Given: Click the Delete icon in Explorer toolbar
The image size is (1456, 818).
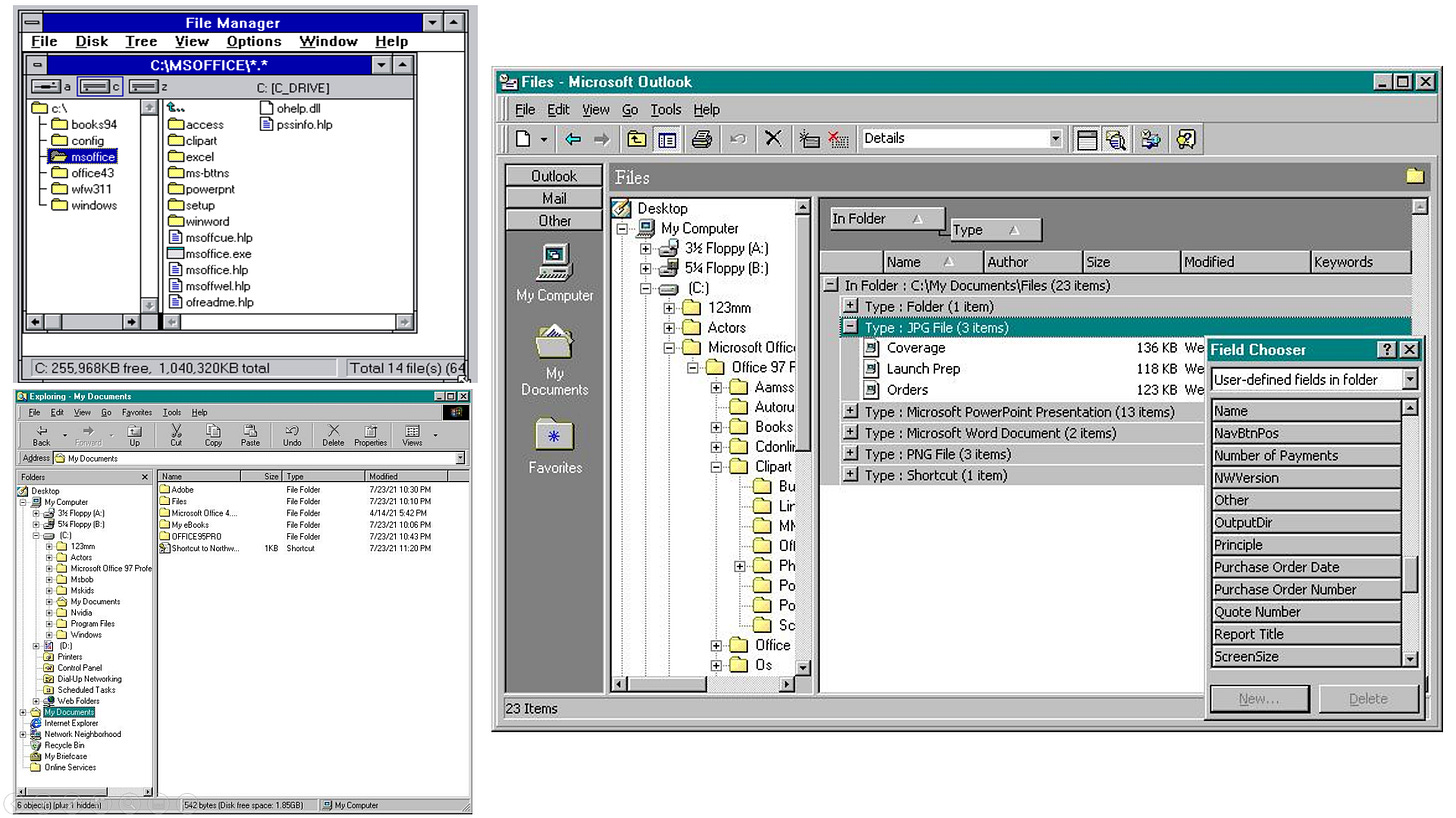Looking at the screenshot, I should [x=333, y=431].
